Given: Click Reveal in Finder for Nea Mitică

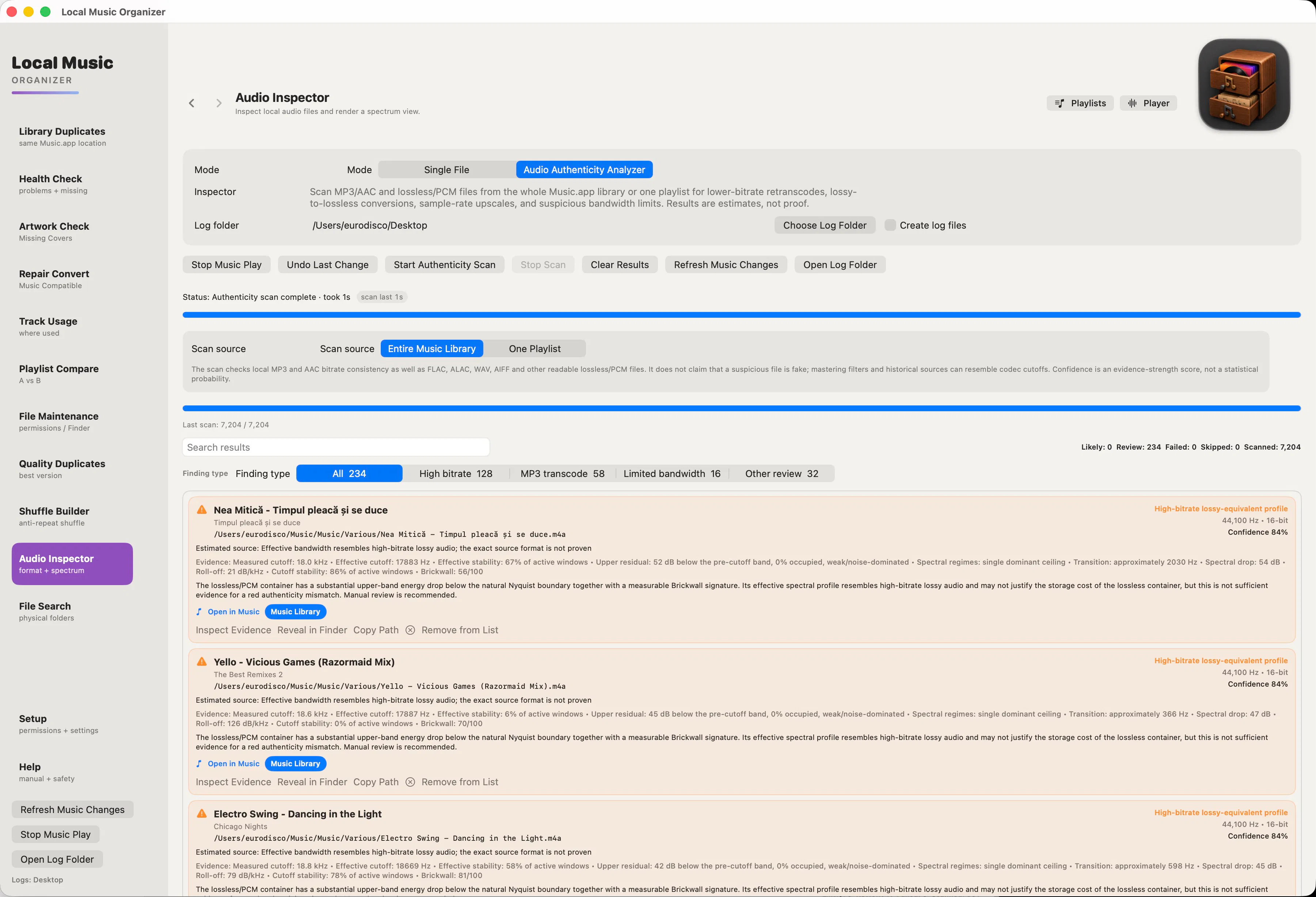Looking at the screenshot, I should pos(312,630).
